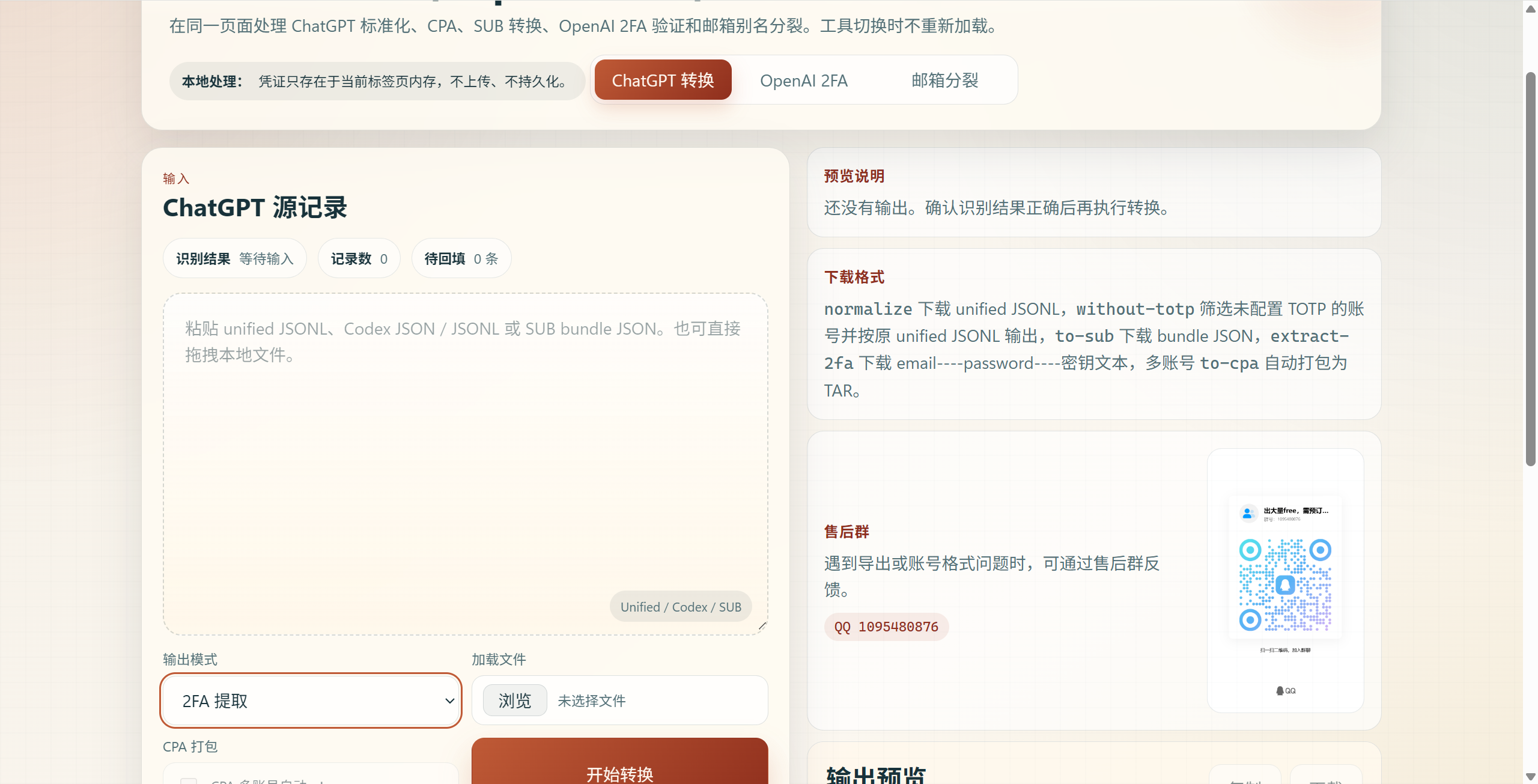
Task: Click the 记录数 0 counter chip
Action: coord(359,258)
